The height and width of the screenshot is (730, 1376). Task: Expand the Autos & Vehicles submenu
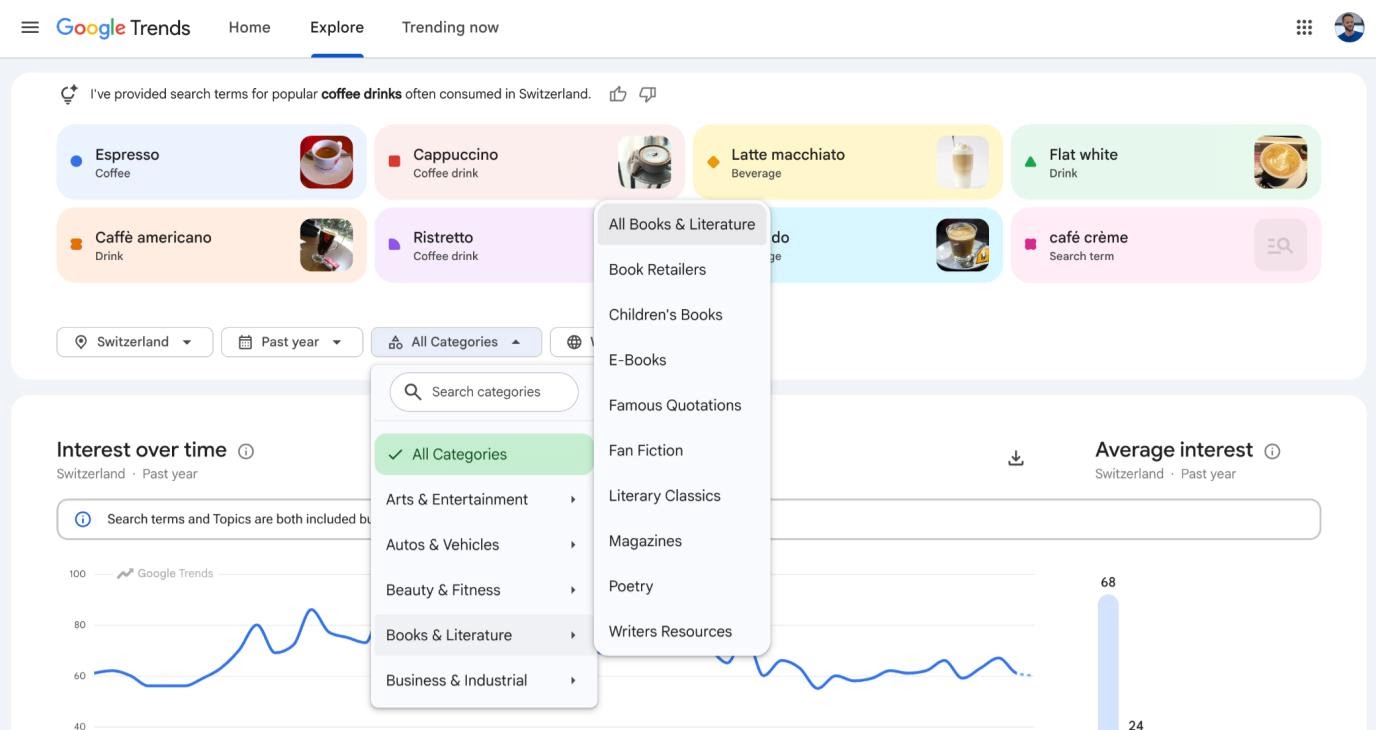click(x=484, y=545)
